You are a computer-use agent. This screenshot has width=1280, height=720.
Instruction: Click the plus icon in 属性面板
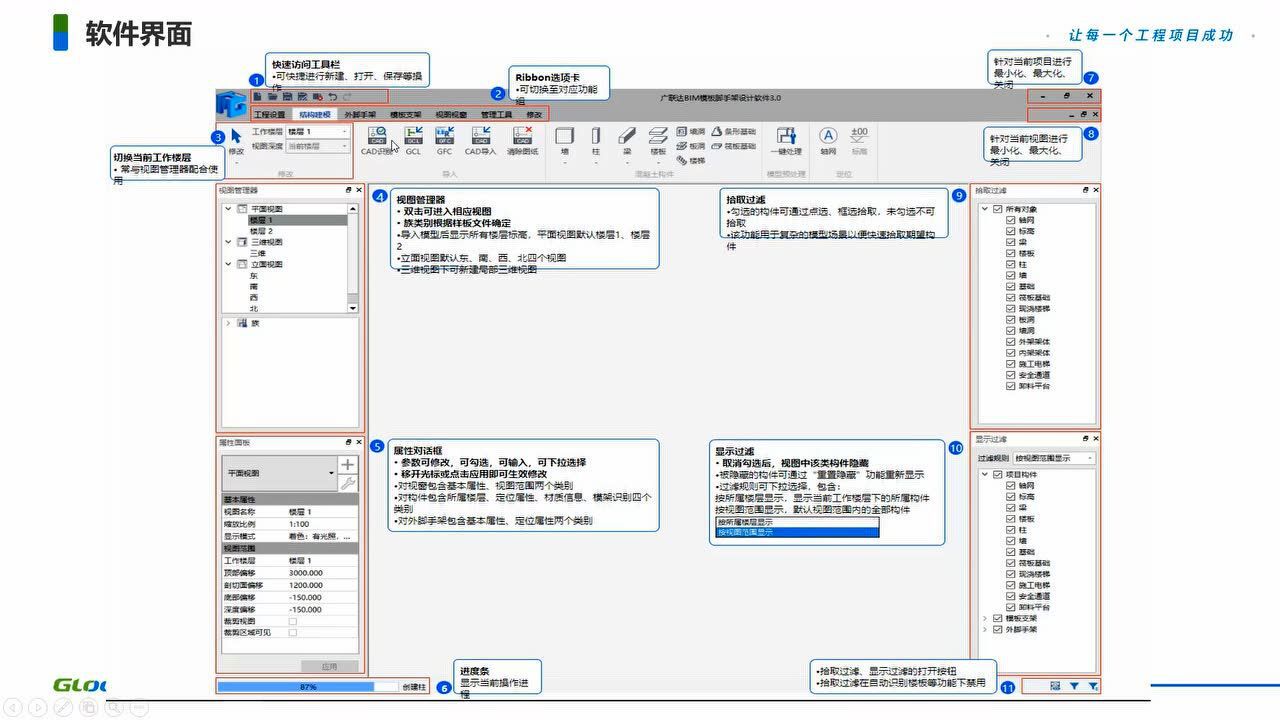347,464
